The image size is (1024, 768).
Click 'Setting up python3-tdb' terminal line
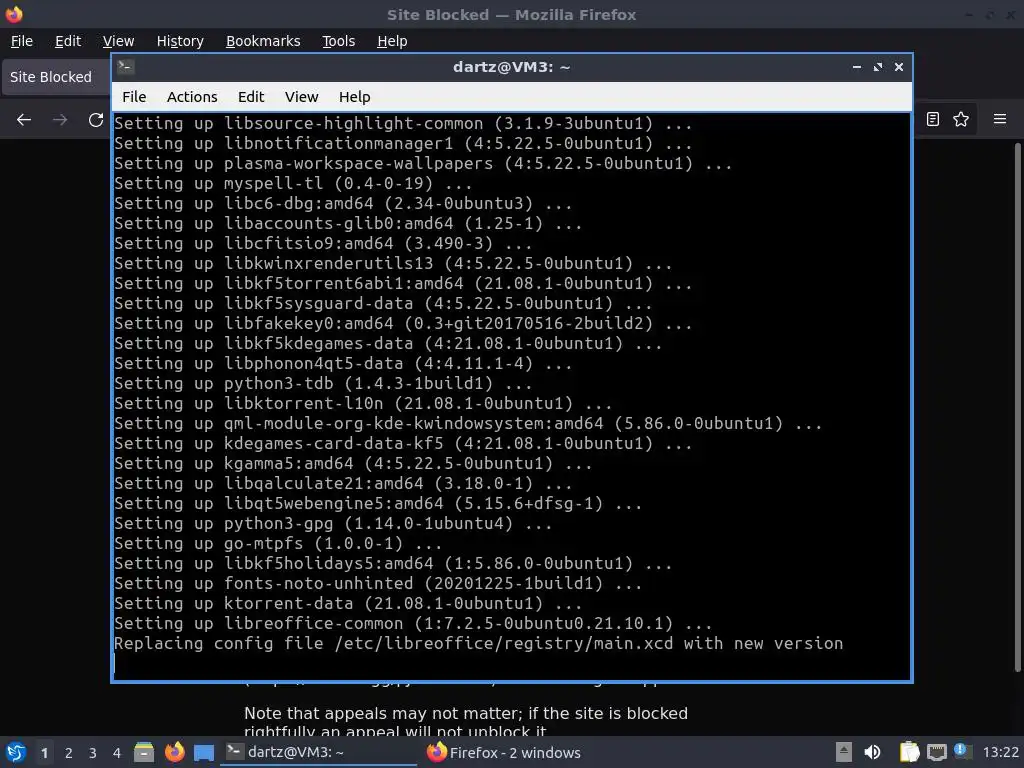(323, 383)
